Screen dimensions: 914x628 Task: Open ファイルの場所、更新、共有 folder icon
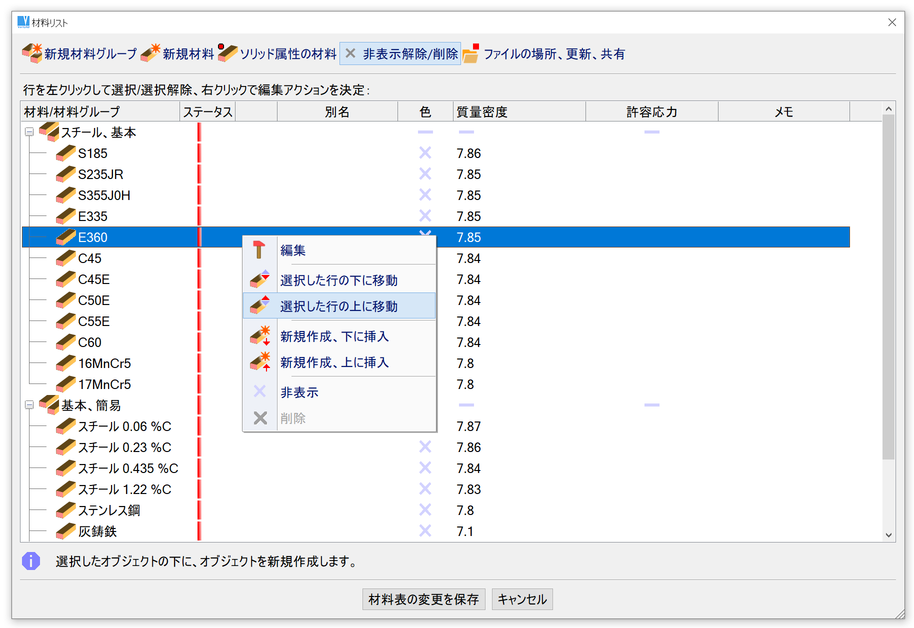[471, 53]
